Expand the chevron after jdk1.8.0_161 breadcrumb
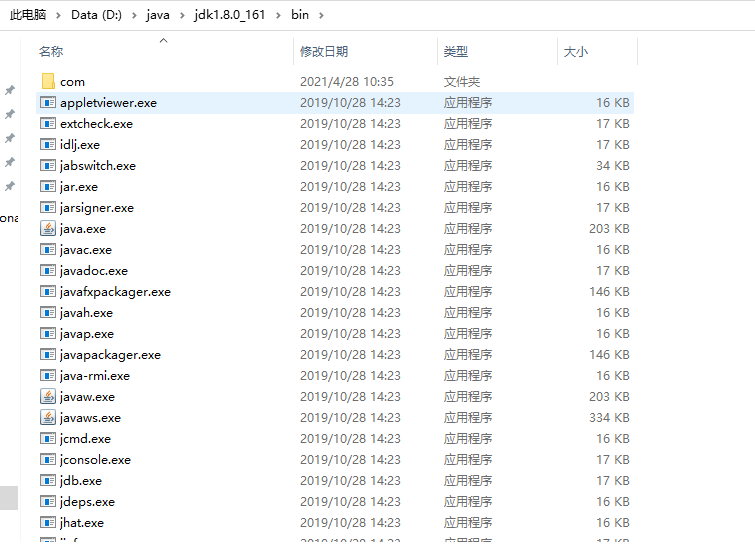 278,15
